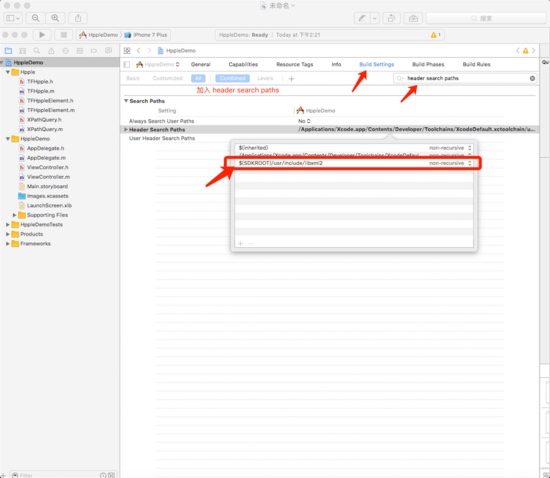Viewport: 550px width, 478px height.
Task: Collapse the Search Paths section
Action: click(126, 101)
